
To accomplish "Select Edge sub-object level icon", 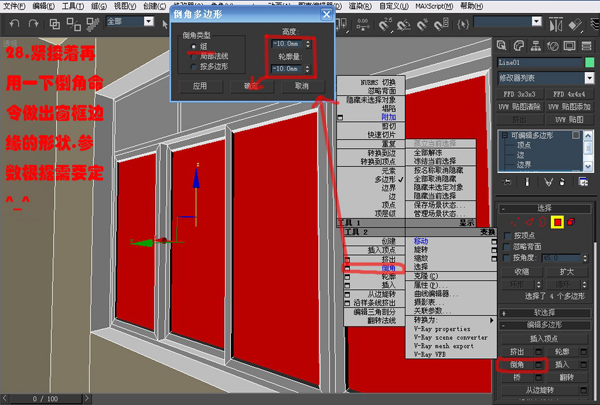I will click(x=529, y=222).
